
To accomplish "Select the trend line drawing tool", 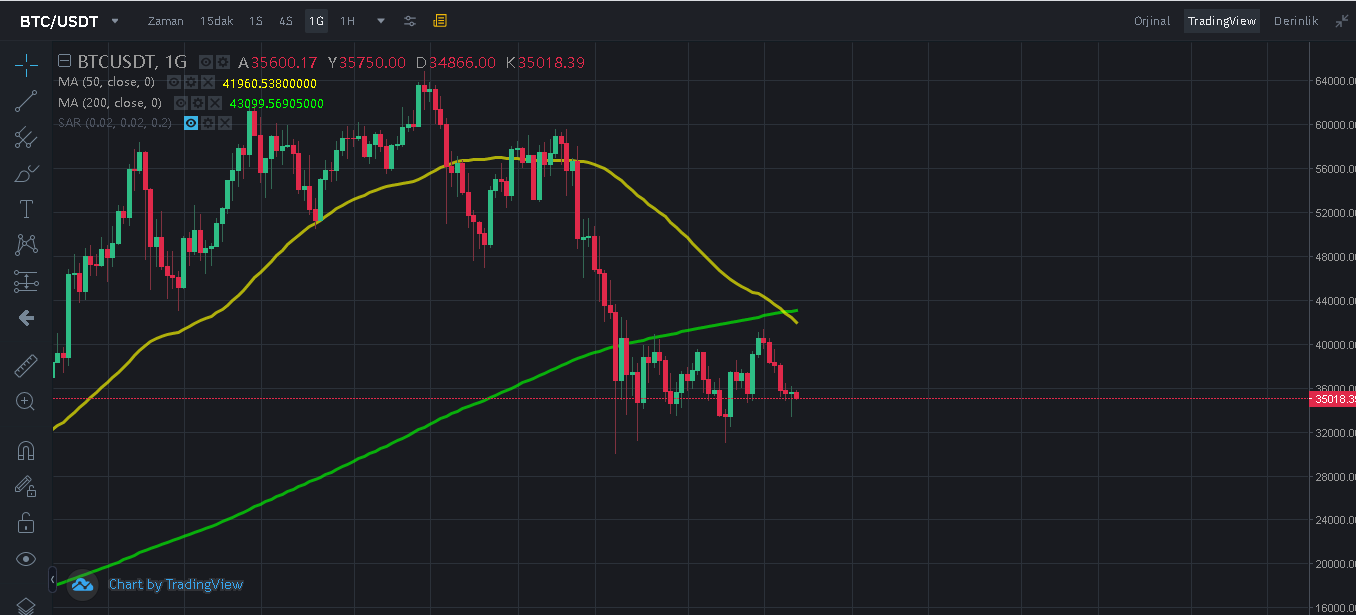I will point(26,100).
